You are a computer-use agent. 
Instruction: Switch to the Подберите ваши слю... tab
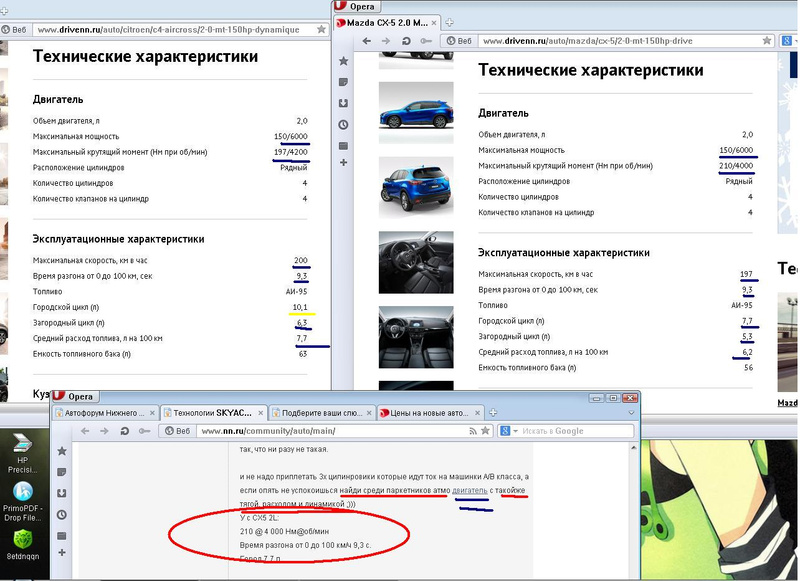321,413
